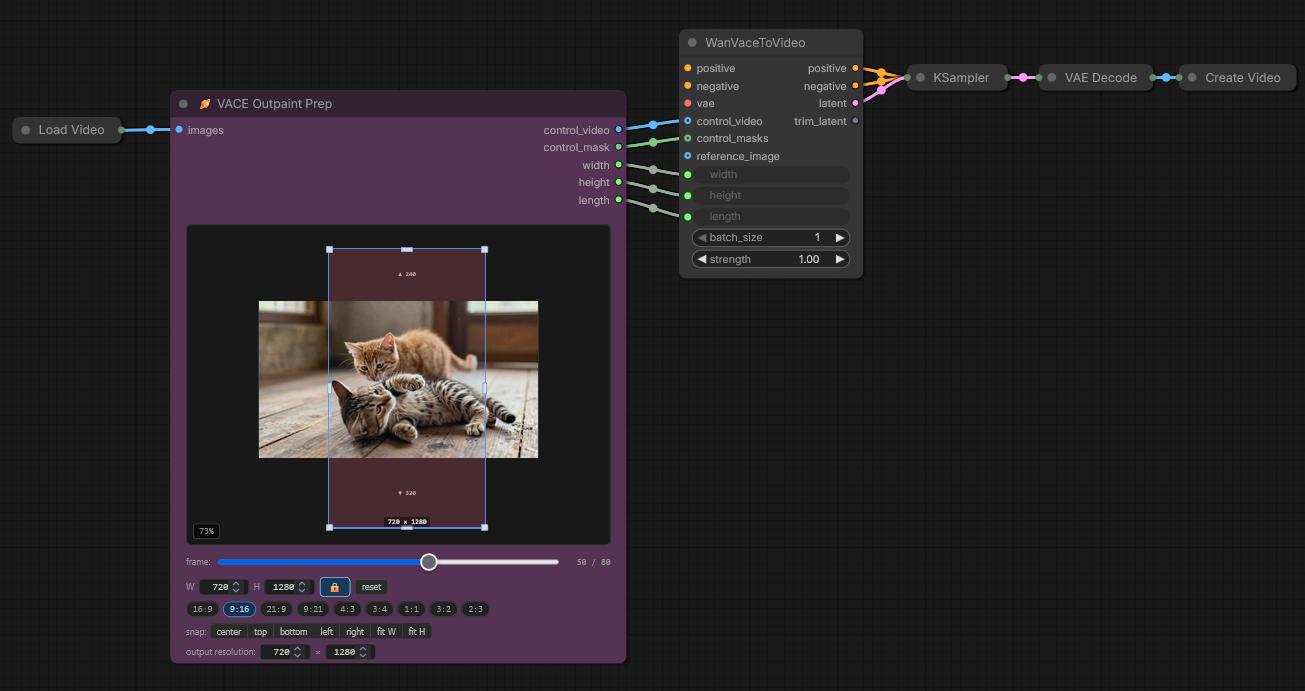Viewport: 1305px width, 691px height.
Task: Click the width output socket on VACE Outpaint Prep
Action: click(x=619, y=165)
